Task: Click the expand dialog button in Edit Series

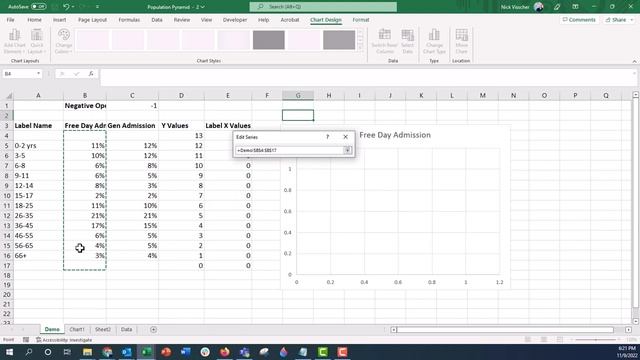Action: pyautogui.click(x=347, y=150)
